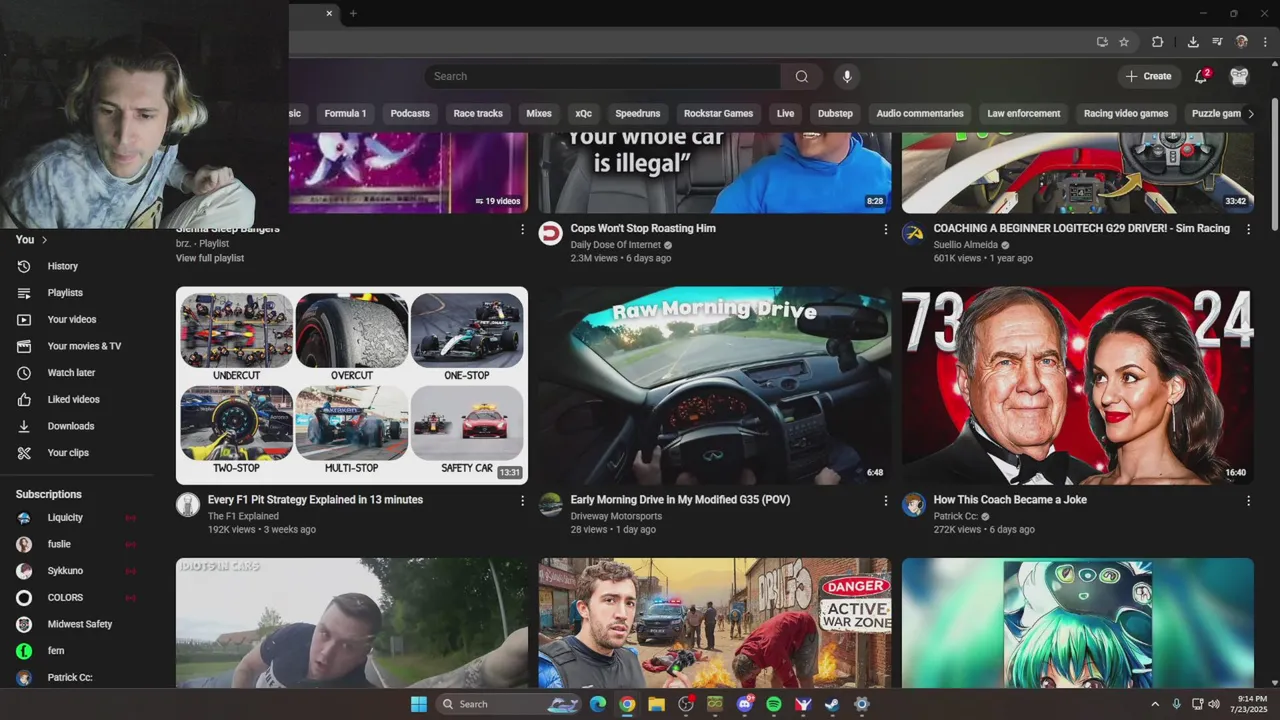Open options for Cops Won't Stop Roasting Him
Screen dimensions: 1280x720
pos(885,229)
